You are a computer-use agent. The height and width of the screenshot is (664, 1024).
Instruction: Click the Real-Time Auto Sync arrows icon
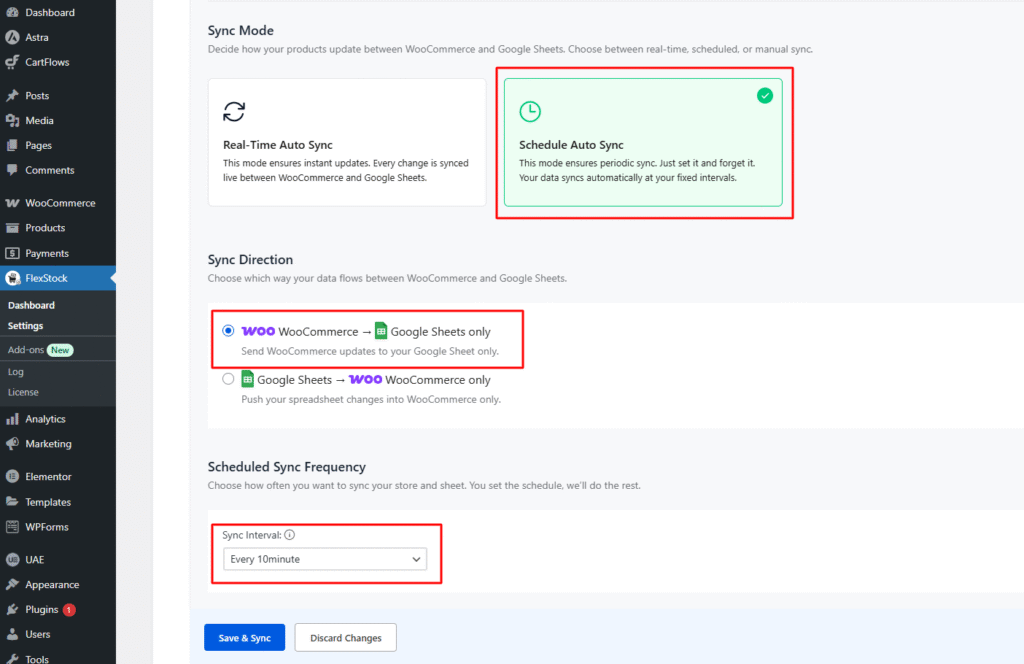click(x=234, y=112)
